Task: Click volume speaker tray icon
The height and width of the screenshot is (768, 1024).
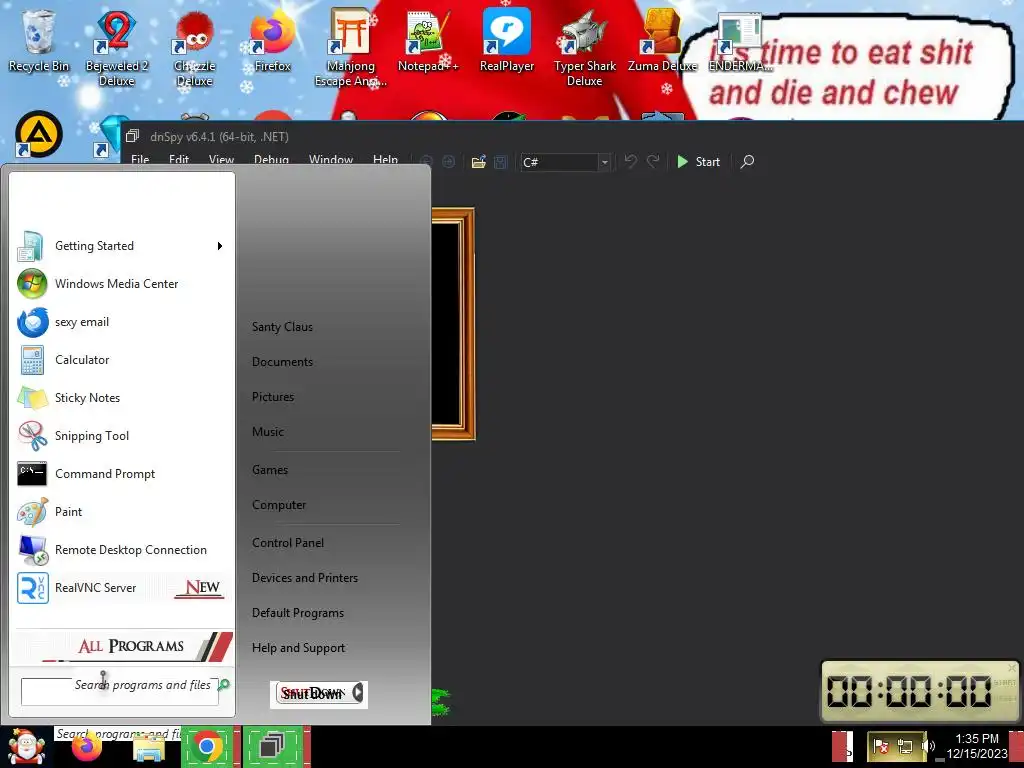Action: pos(929,746)
